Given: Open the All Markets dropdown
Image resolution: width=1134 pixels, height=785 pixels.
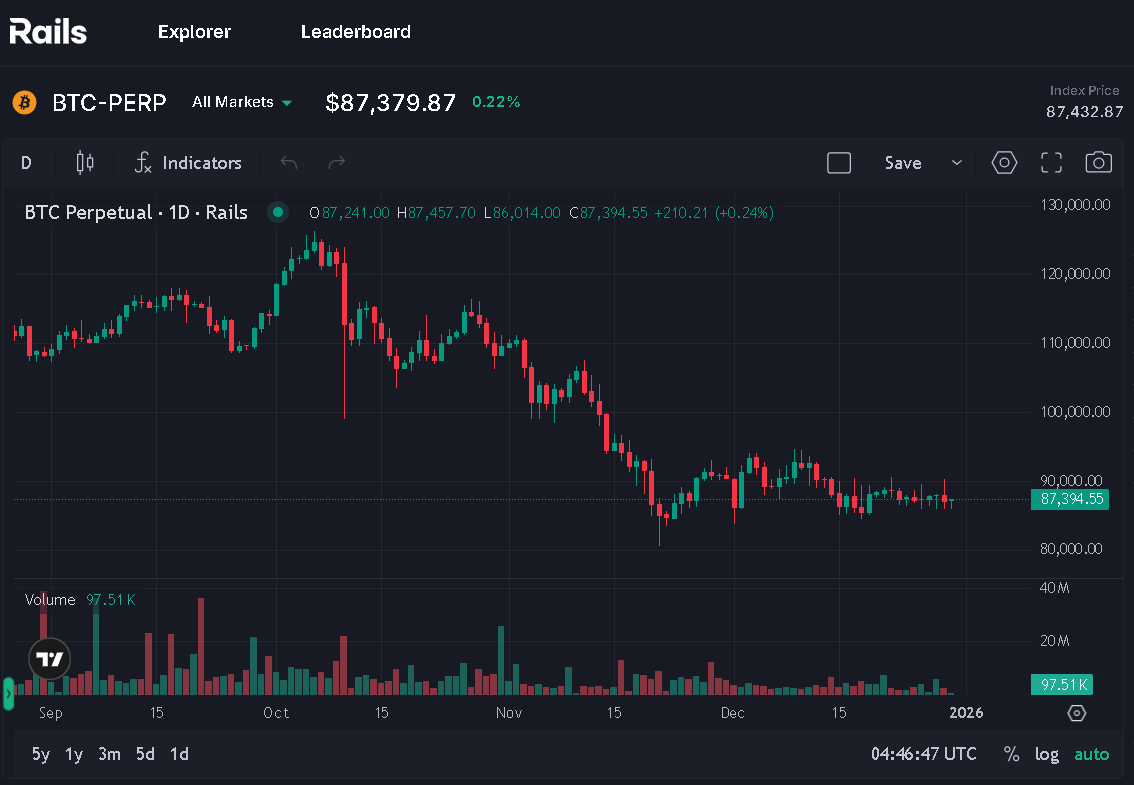Looking at the screenshot, I should 242,102.
